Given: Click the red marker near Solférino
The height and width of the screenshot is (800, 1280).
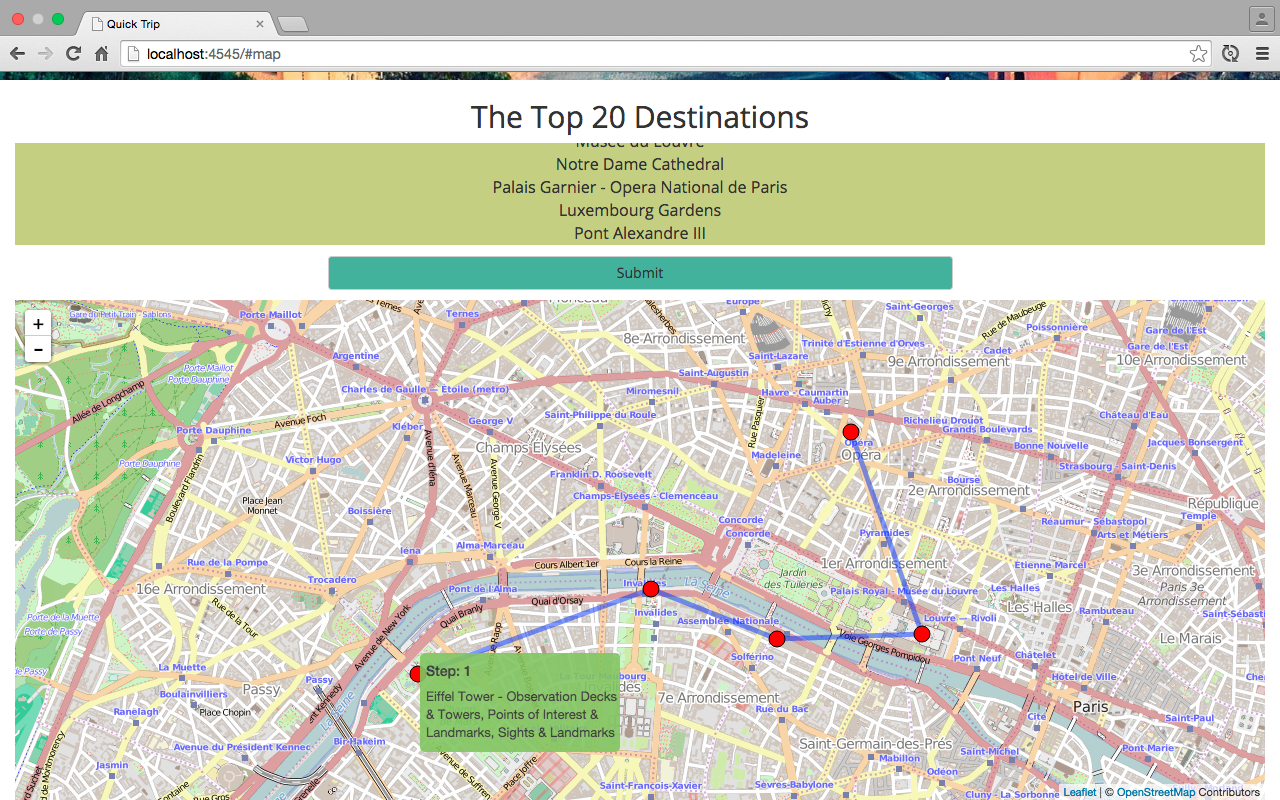Looking at the screenshot, I should [x=777, y=638].
